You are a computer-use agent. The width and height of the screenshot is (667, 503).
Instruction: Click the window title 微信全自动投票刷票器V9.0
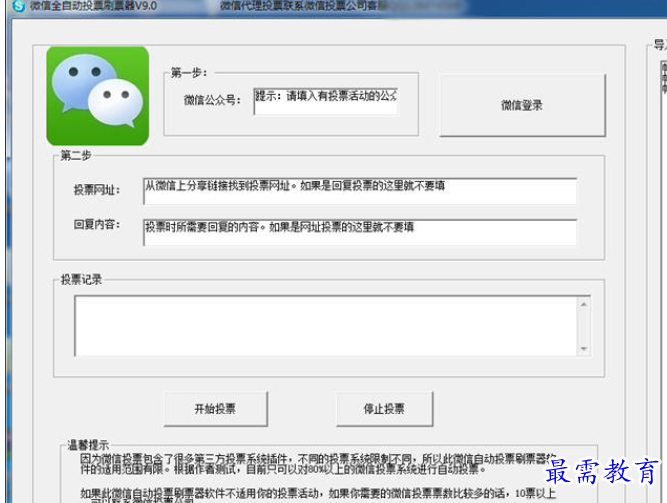(93, 6)
